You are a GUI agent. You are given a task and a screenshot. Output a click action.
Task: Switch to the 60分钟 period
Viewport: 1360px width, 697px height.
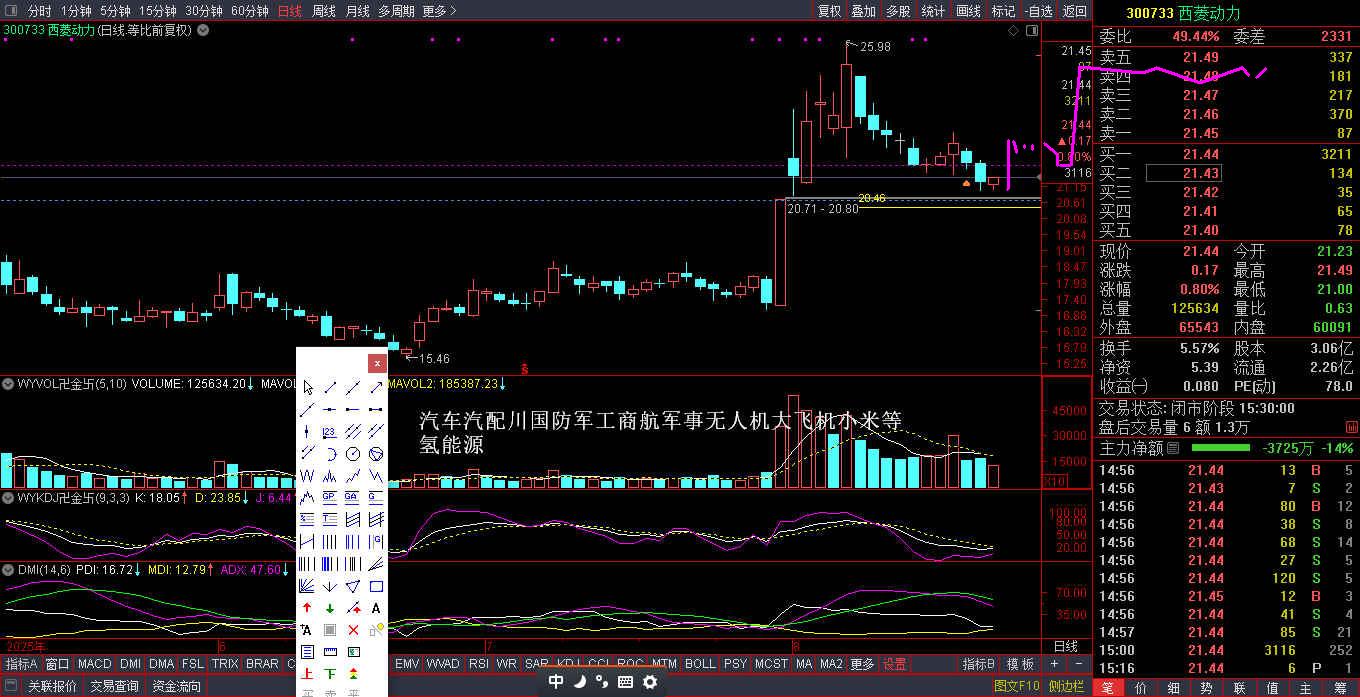(x=249, y=11)
